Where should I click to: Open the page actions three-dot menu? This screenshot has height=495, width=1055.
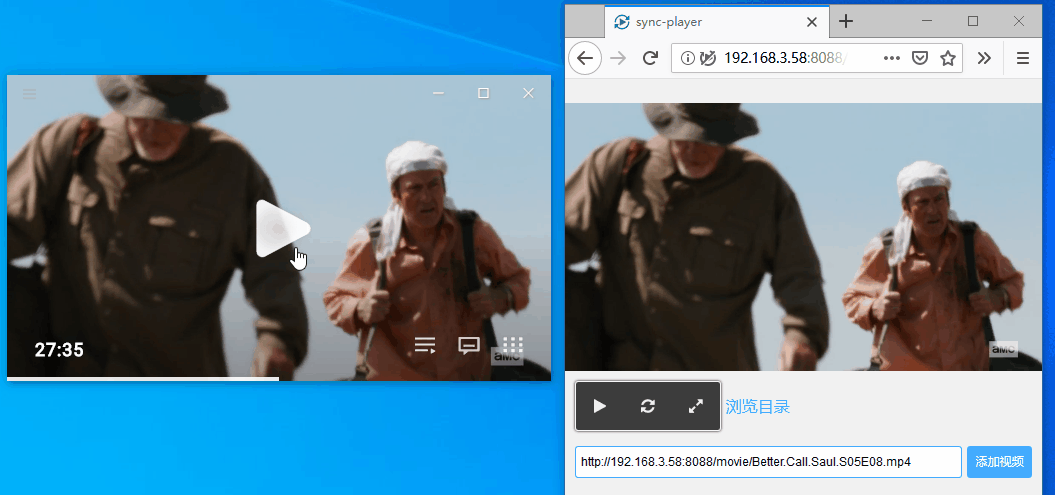point(892,58)
